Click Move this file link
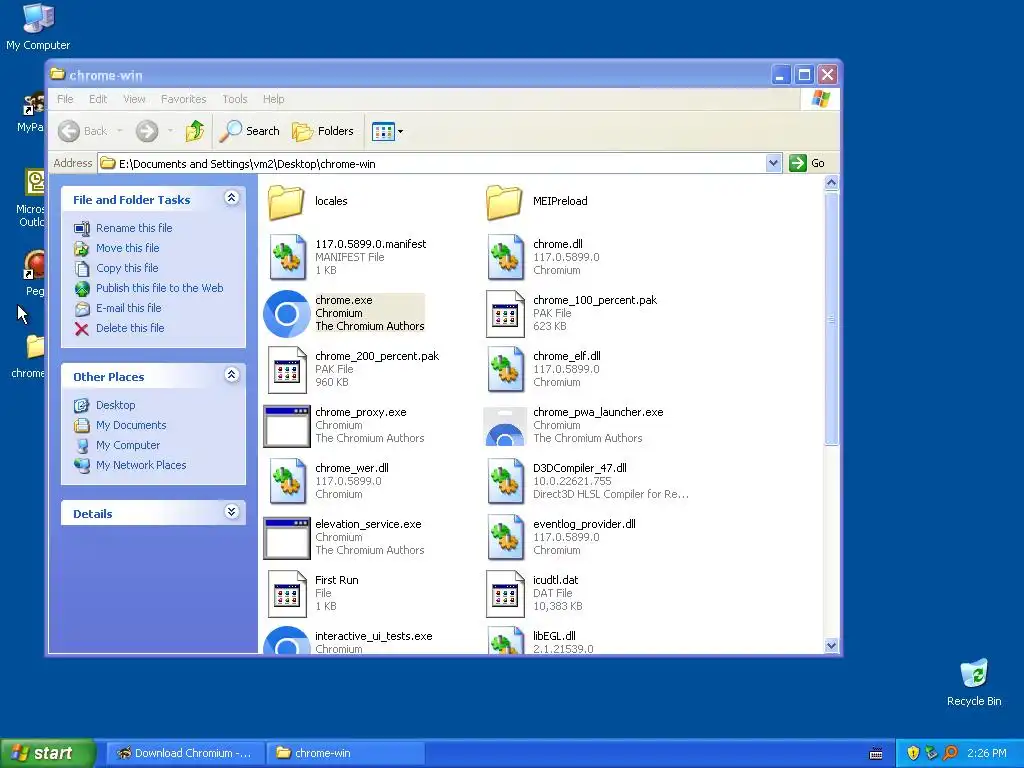1024x768 pixels. pos(127,248)
